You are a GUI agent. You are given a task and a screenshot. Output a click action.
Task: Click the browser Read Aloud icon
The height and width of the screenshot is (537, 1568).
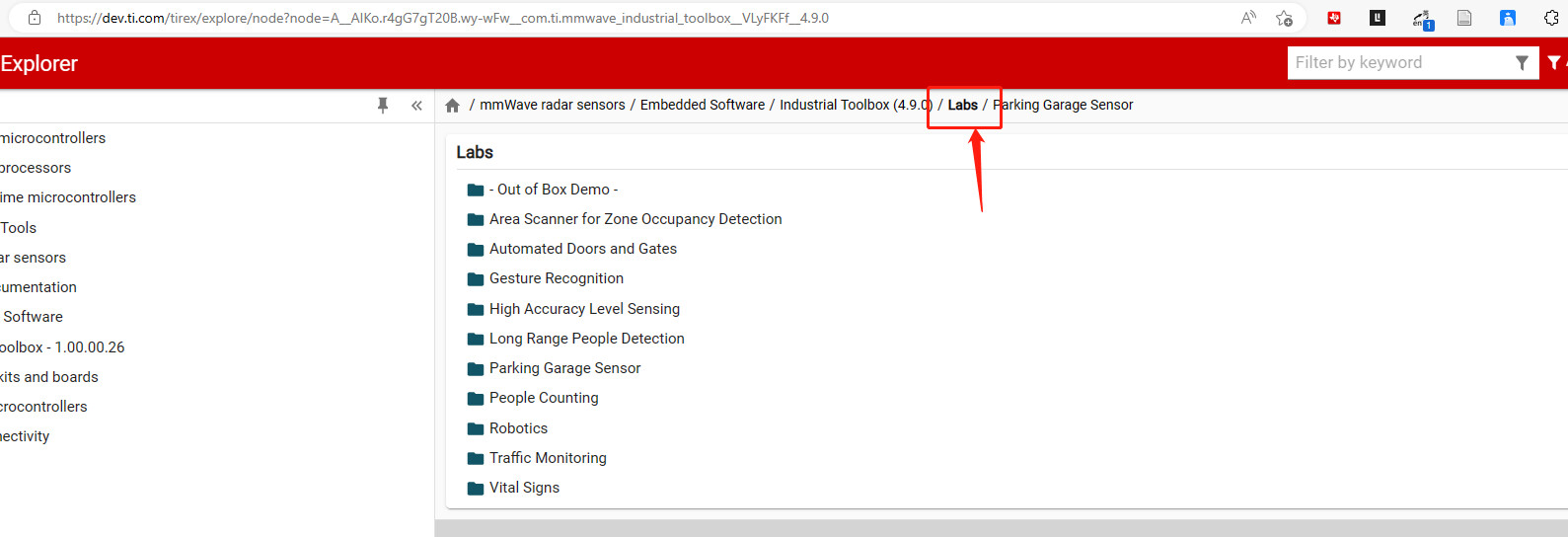point(1249,18)
